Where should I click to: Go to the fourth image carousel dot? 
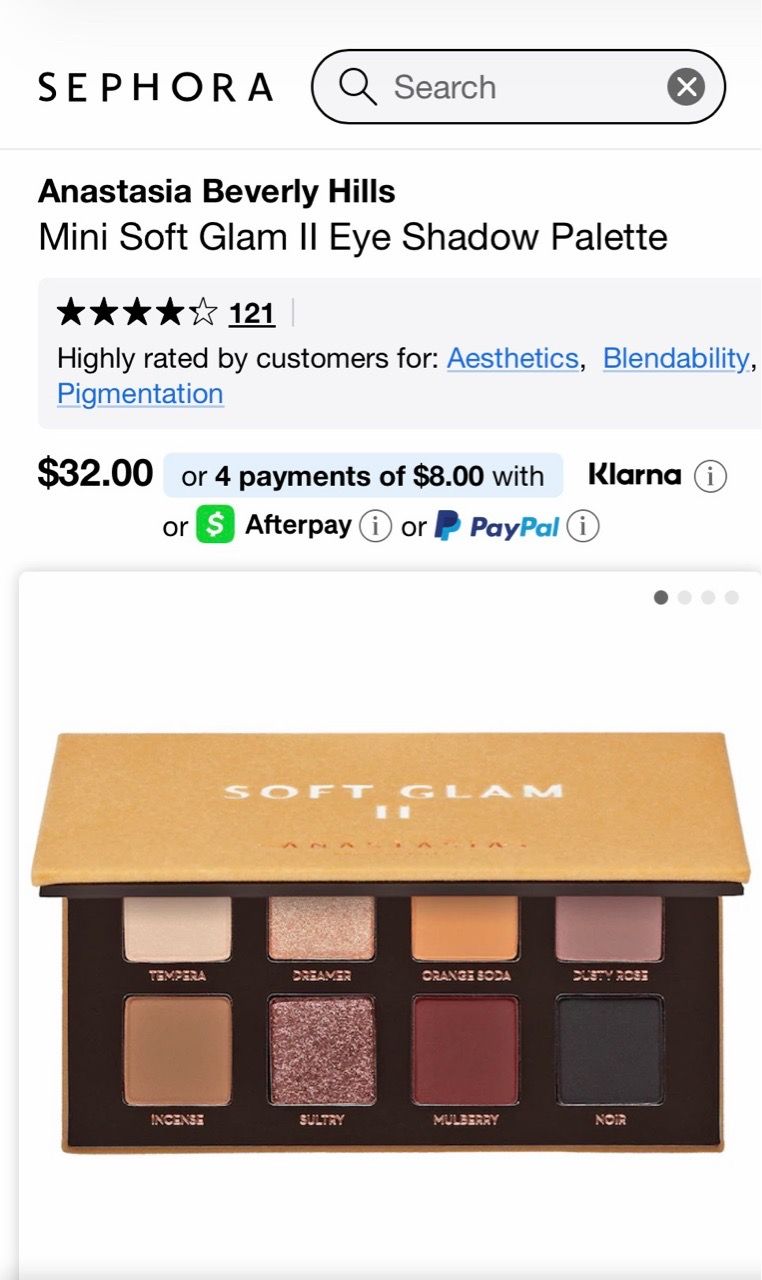pyautogui.click(x=732, y=598)
